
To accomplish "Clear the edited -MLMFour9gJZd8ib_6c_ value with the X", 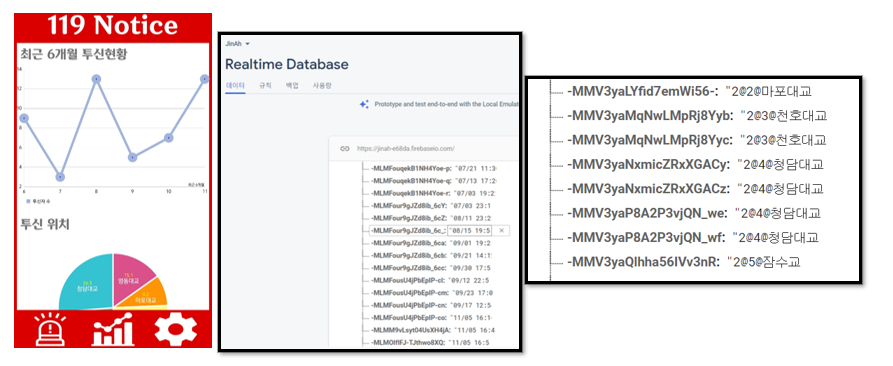I will 501,231.
